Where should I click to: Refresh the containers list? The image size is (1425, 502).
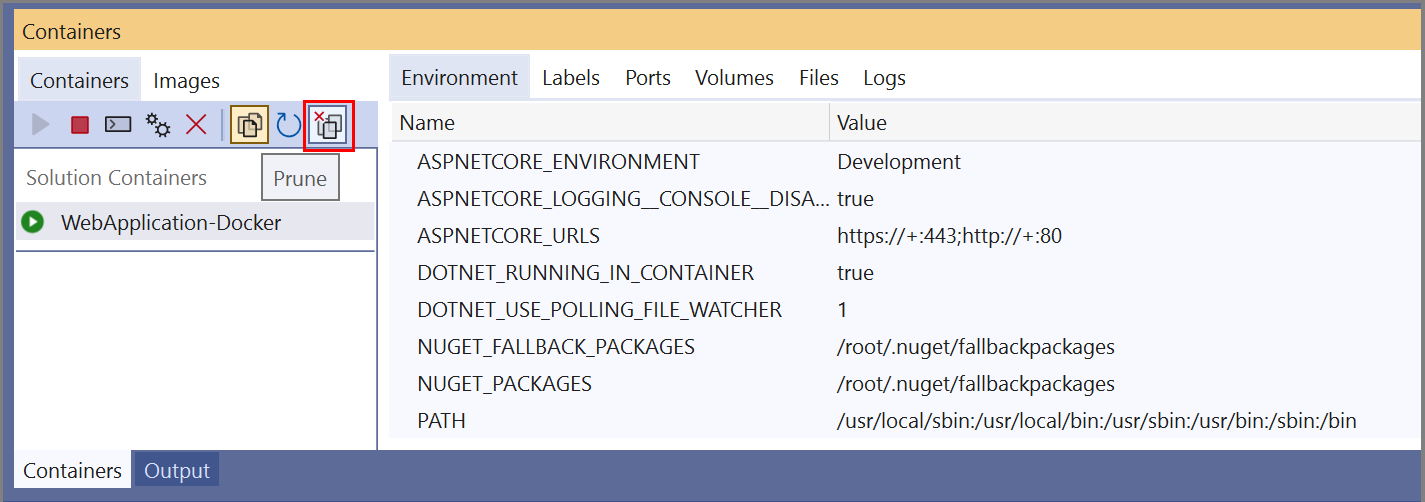coord(288,125)
